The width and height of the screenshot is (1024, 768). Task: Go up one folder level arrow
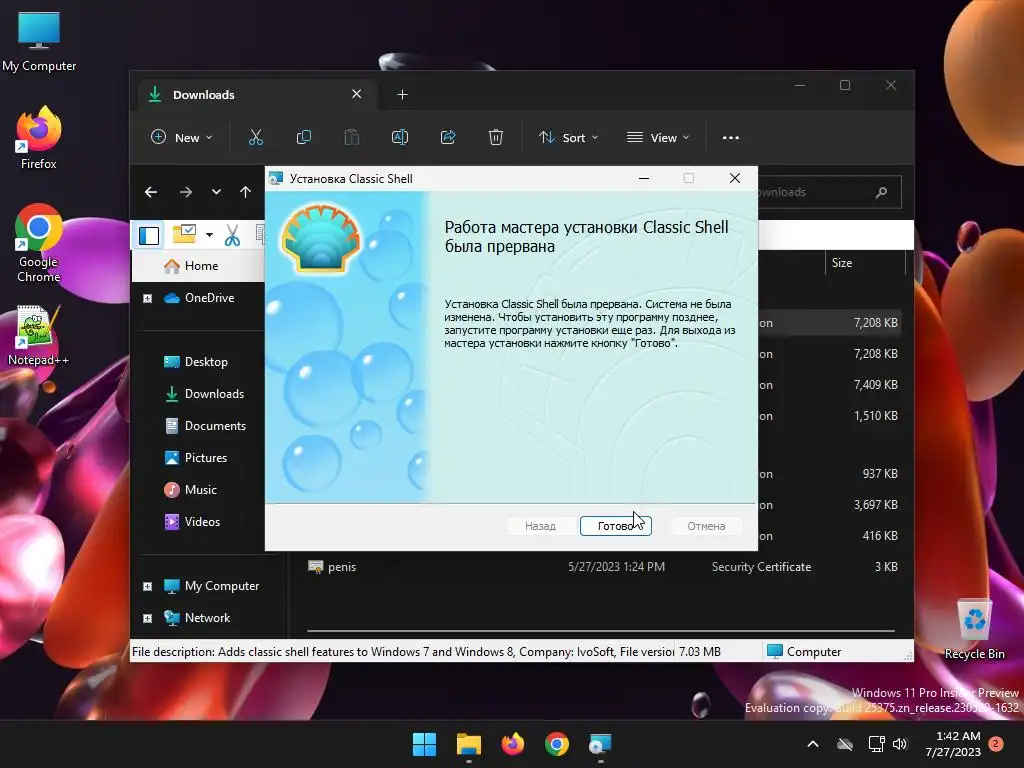coord(246,192)
